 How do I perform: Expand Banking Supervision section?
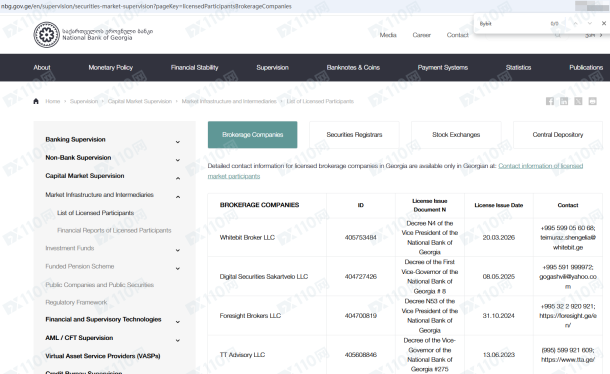coord(178,142)
